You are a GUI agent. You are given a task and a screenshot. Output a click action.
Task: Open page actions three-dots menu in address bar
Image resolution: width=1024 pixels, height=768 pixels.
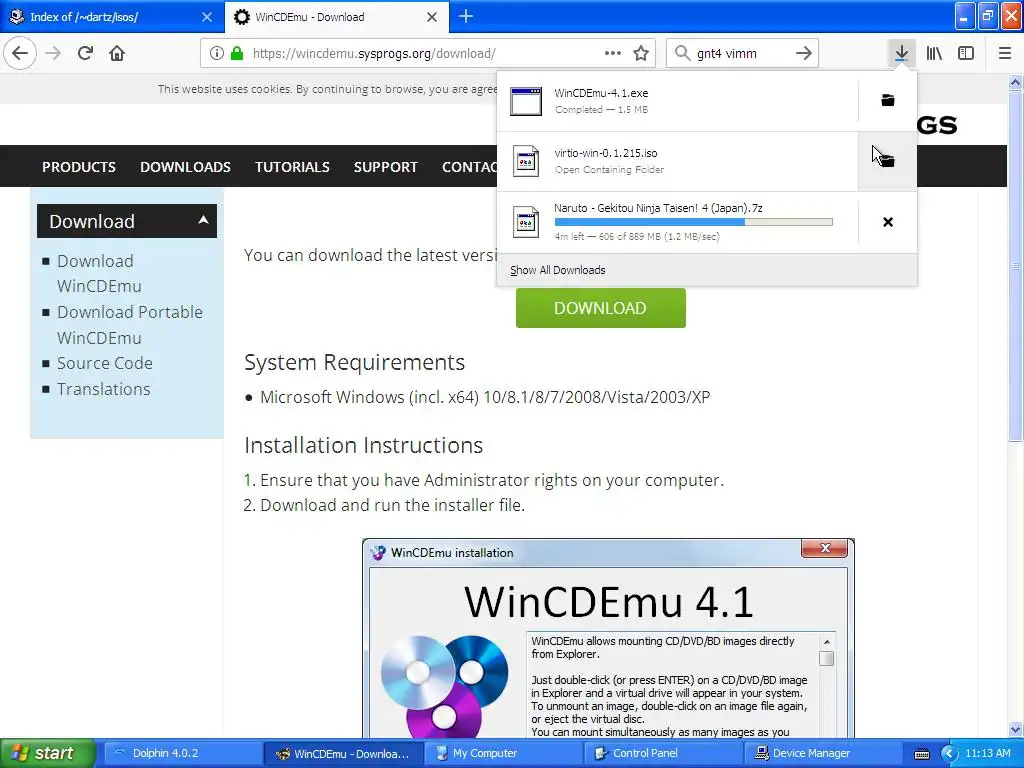click(x=613, y=53)
